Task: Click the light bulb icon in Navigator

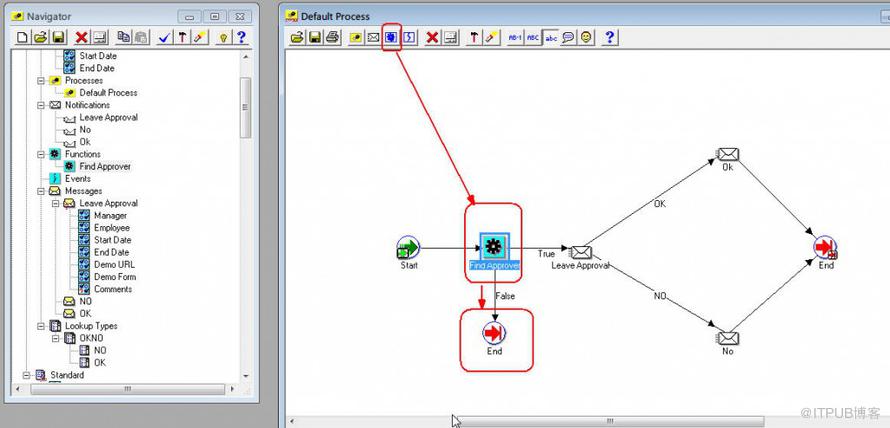Action: coord(224,37)
